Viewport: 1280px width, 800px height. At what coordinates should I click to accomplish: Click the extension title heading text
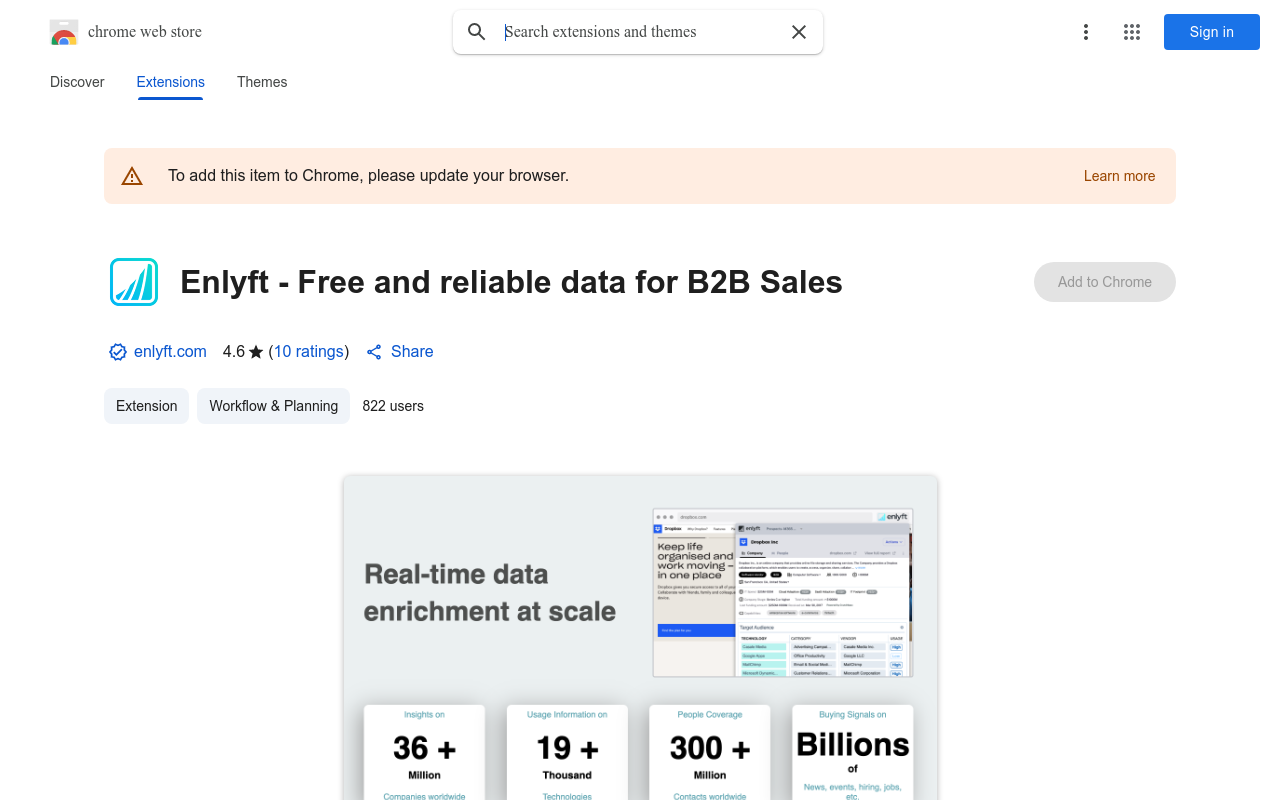511,282
